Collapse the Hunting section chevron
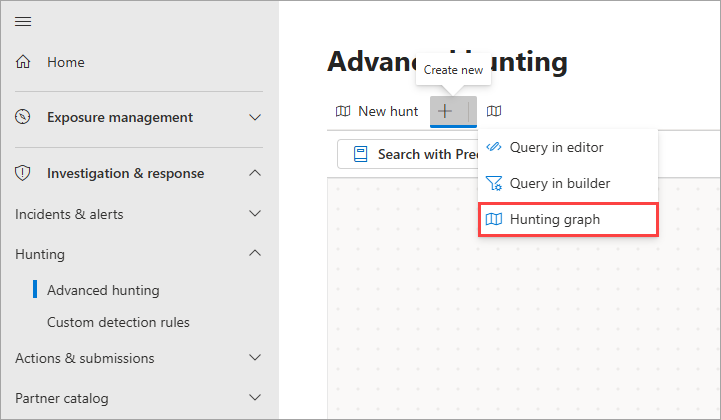This screenshot has width=721, height=420. pyautogui.click(x=255, y=254)
